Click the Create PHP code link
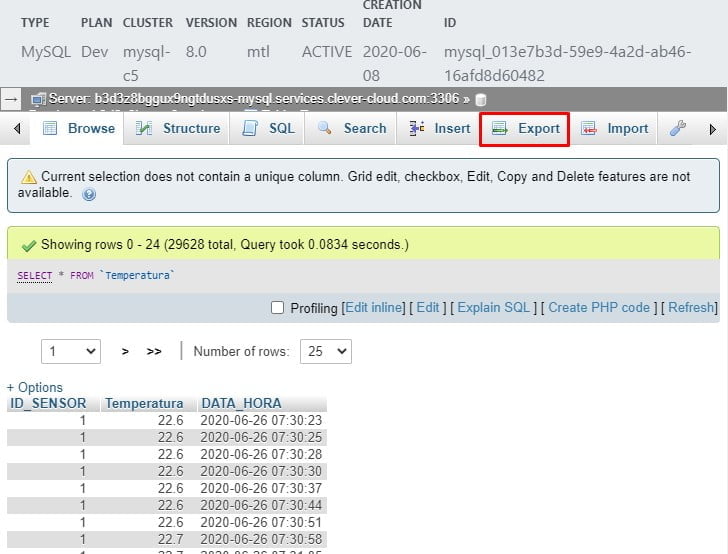The width and height of the screenshot is (728, 554). click(x=599, y=308)
